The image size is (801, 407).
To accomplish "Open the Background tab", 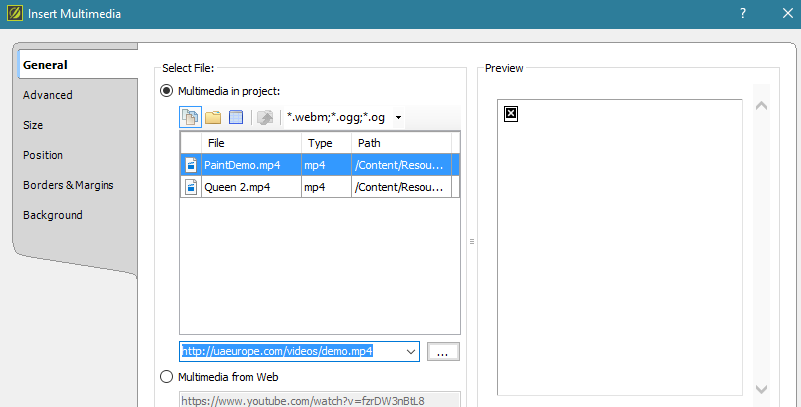I will 53,215.
